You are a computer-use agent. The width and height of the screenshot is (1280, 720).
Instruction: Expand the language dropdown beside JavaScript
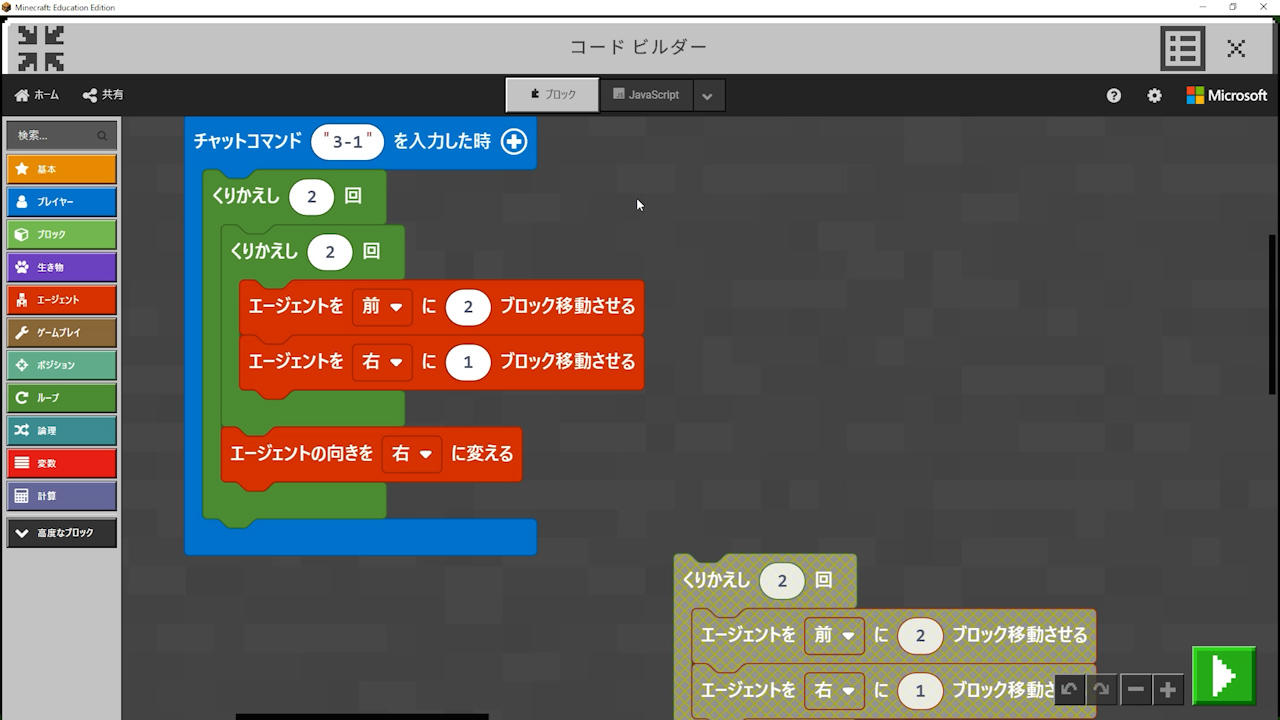point(708,96)
